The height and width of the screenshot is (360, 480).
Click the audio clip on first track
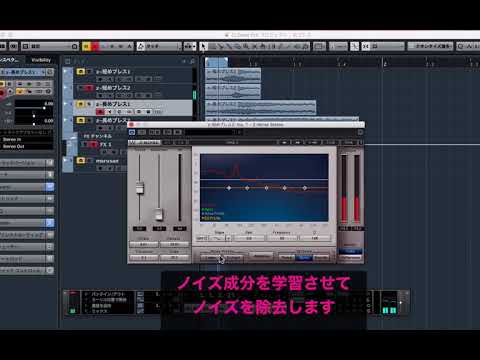click(233, 76)
